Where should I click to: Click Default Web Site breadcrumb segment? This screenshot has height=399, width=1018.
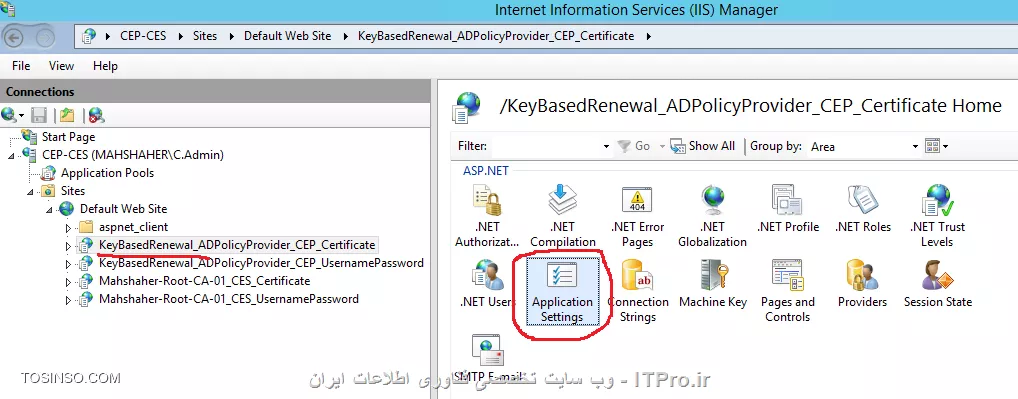click(288, 36)
